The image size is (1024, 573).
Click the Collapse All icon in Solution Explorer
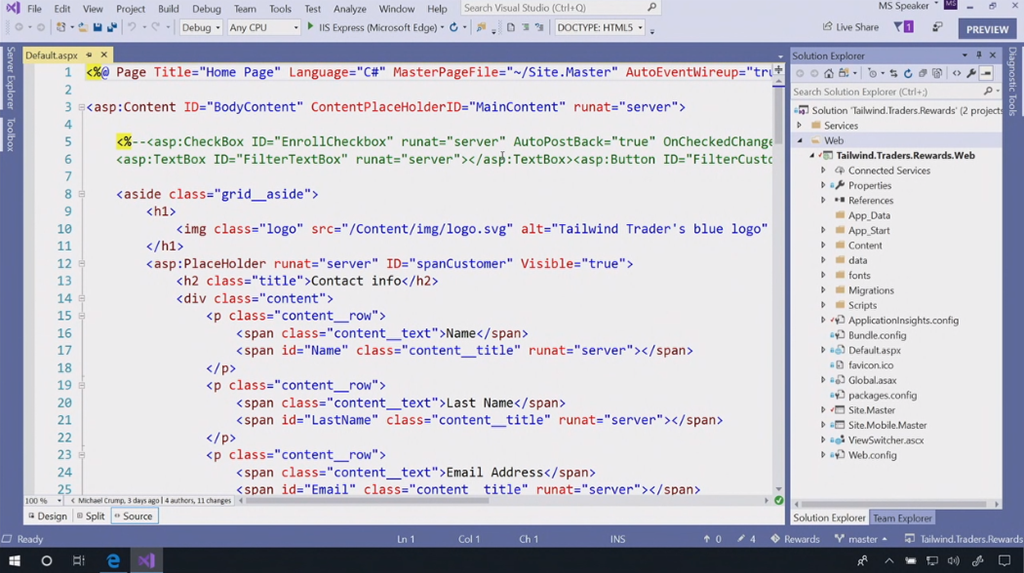[x=922, y=73]
